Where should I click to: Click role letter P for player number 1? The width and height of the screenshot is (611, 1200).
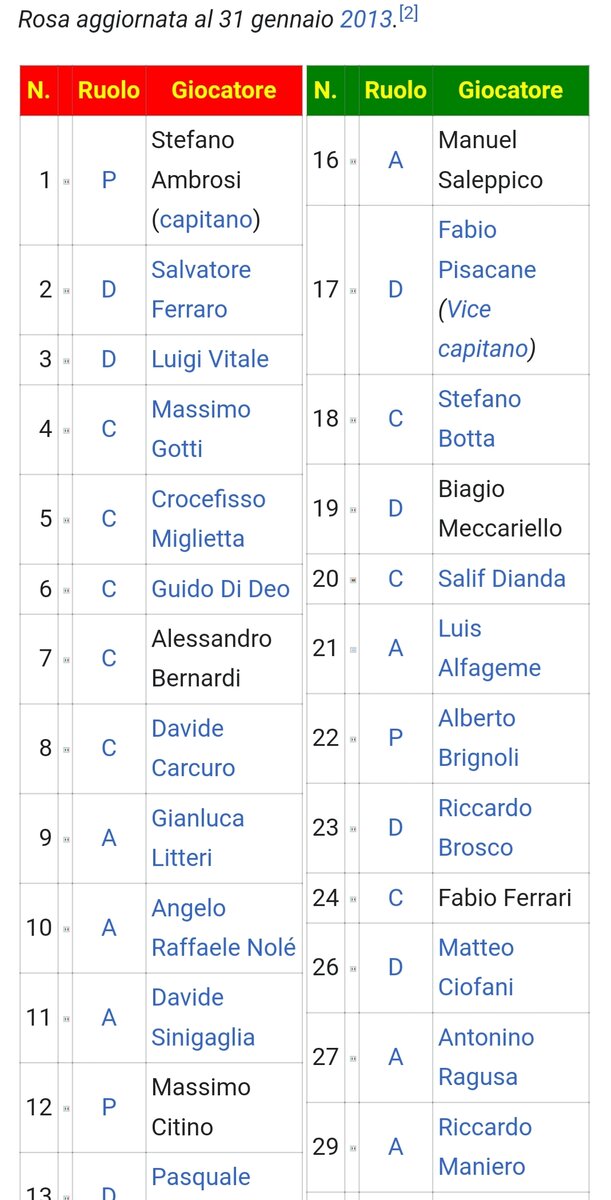(109, 180)
